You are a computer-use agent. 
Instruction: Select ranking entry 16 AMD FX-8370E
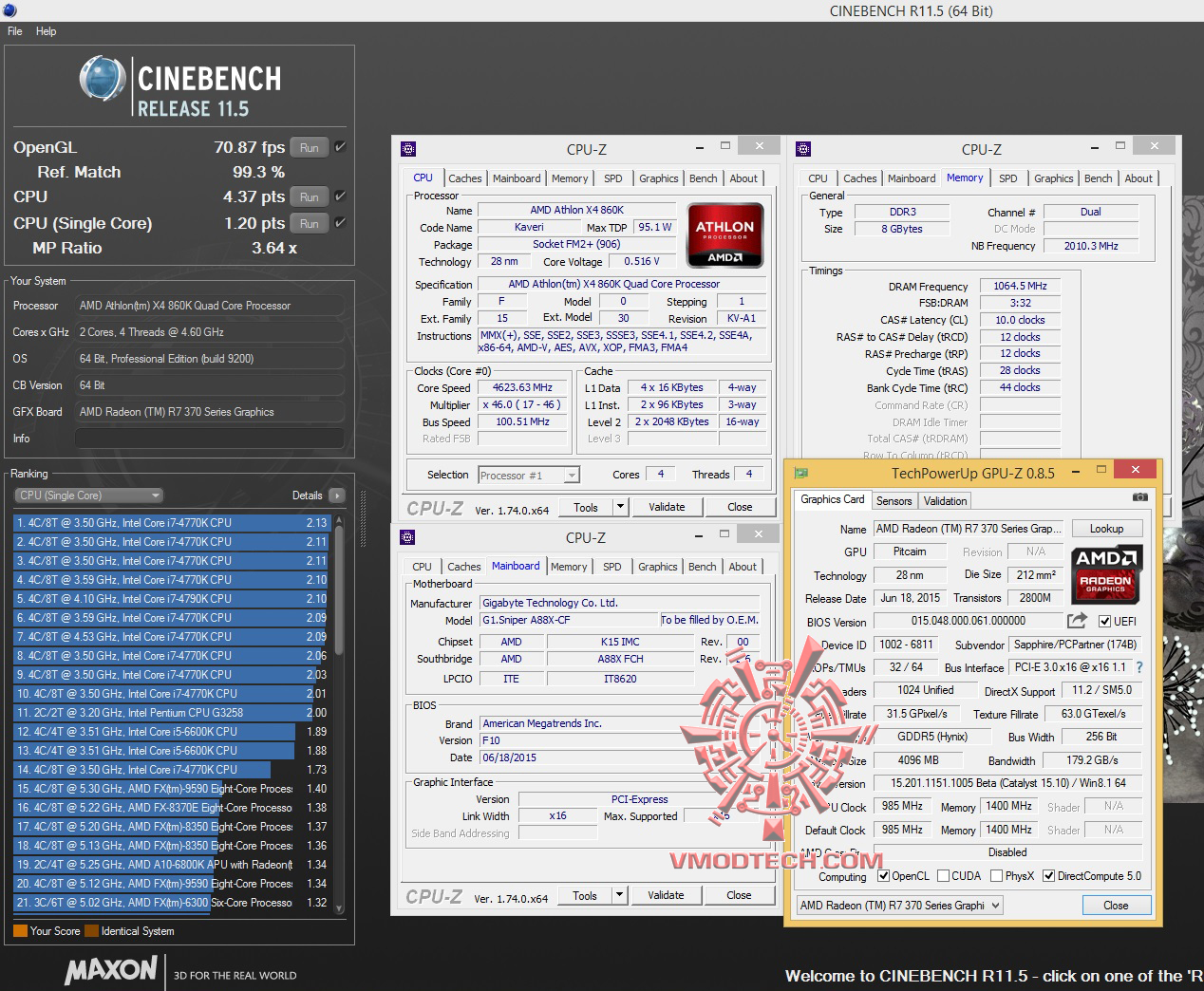click(x=172, y=808)
